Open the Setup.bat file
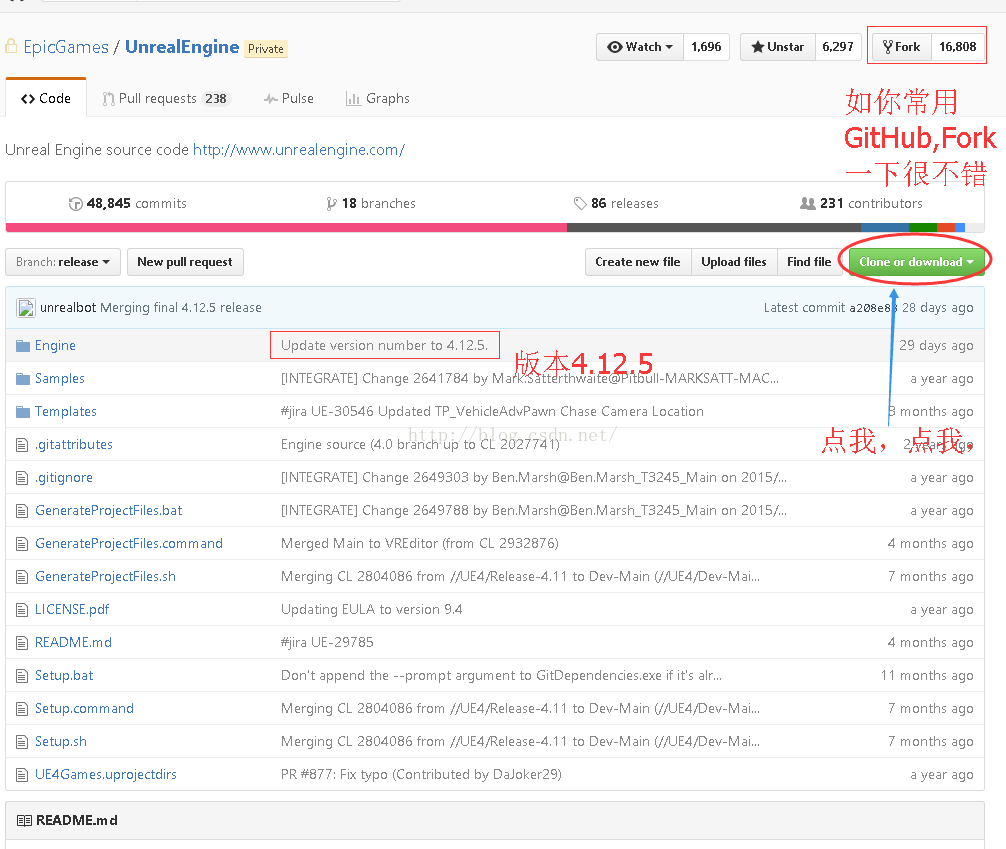This screenshot has height=849, width=1006. tap(64, 676)
